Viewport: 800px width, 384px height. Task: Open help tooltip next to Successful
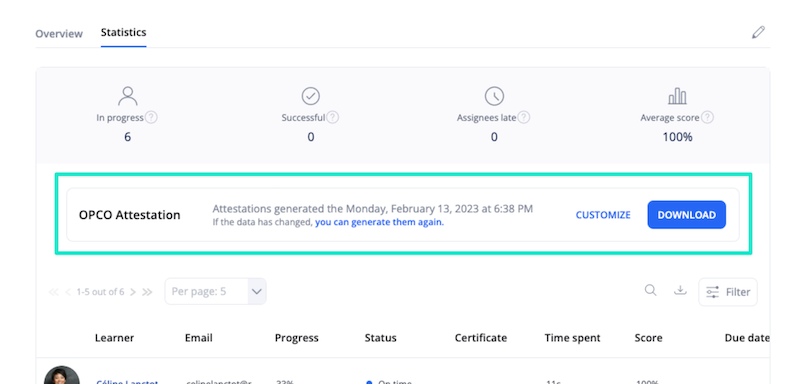(x=333, y=117)
